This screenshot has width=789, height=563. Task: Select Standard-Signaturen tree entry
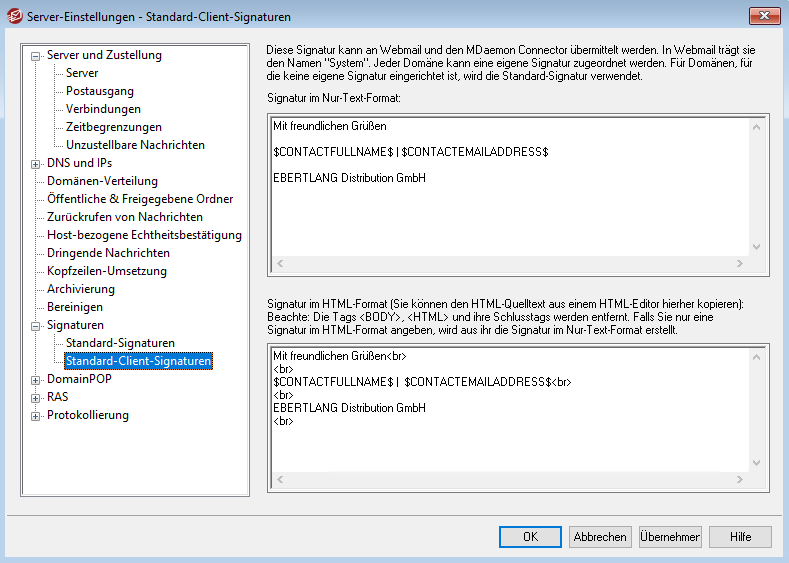point(120,343)
